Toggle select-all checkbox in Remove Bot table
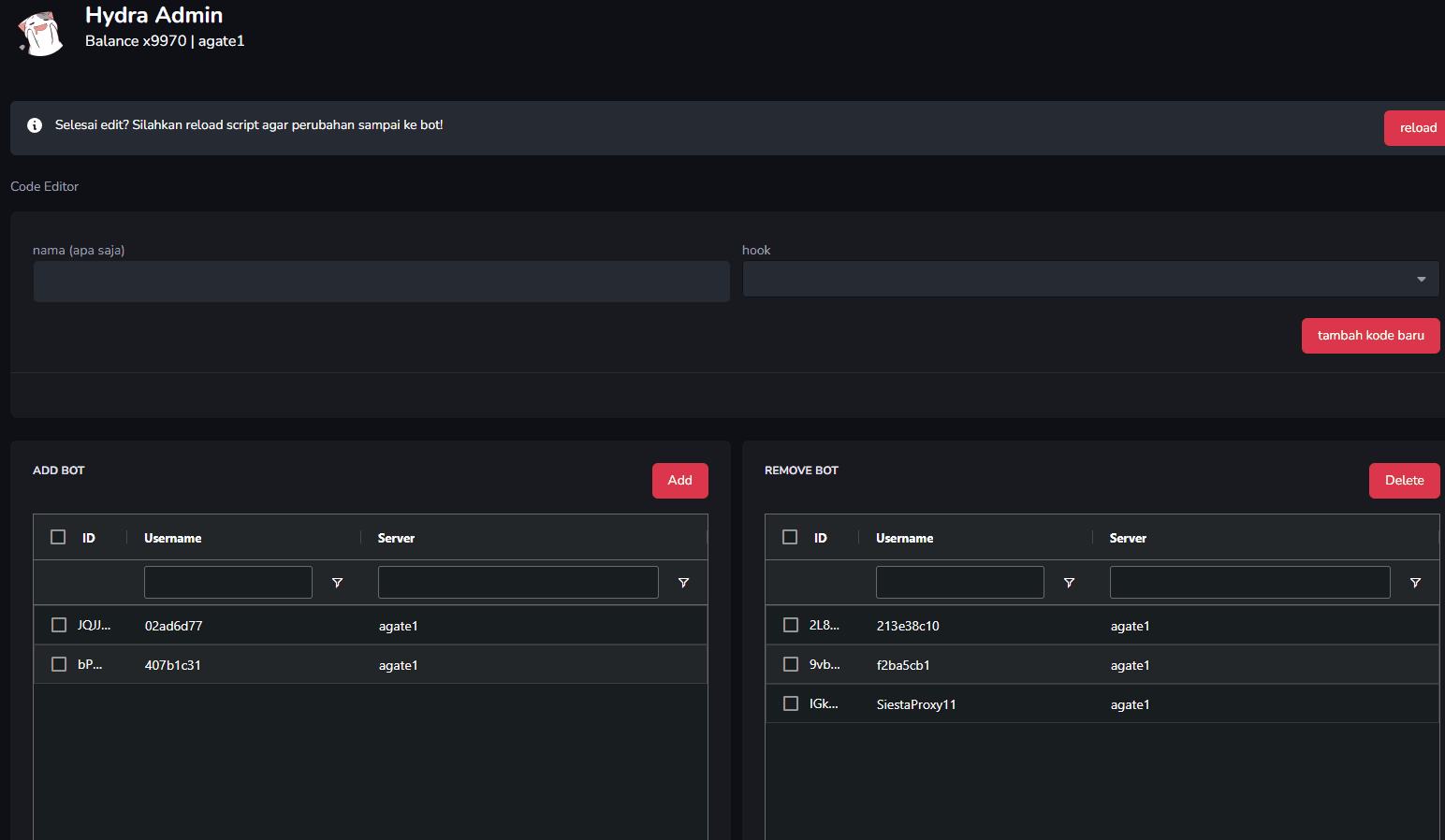Screen dimensions: 1445x840 click(790, 537)
